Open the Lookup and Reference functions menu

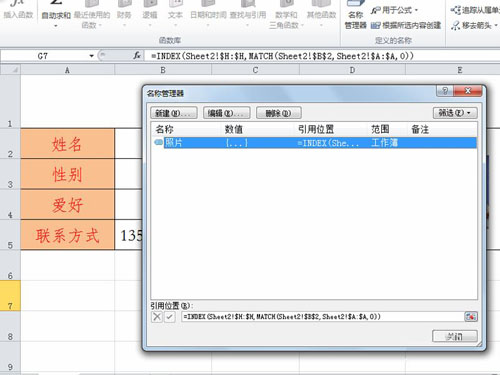point(248,15)
